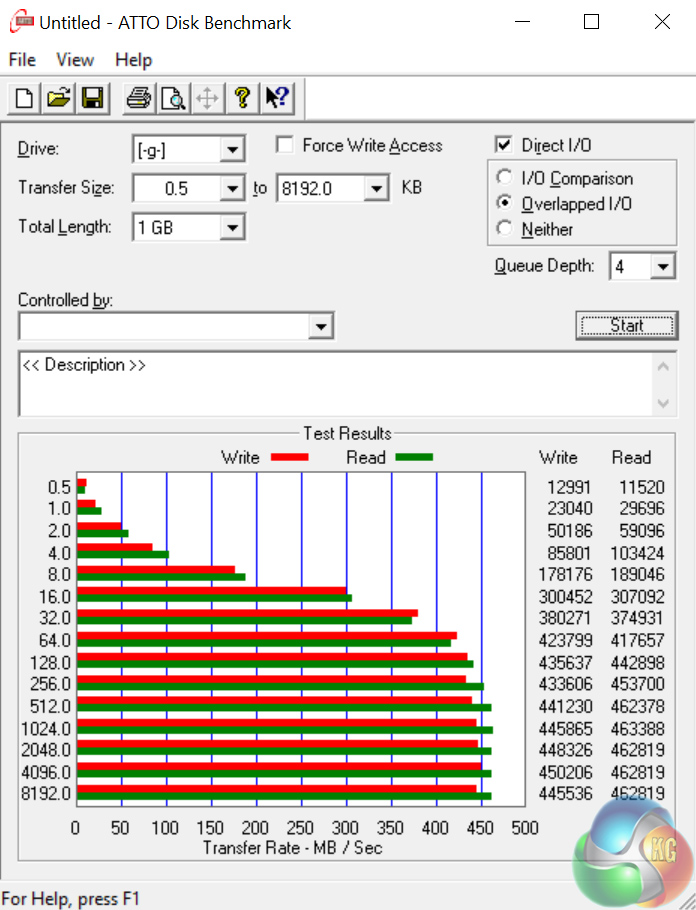Expand the Total Length 1 GB dropdown
The height and width of the screenshot is (910, 696).
tap(232, 228)
